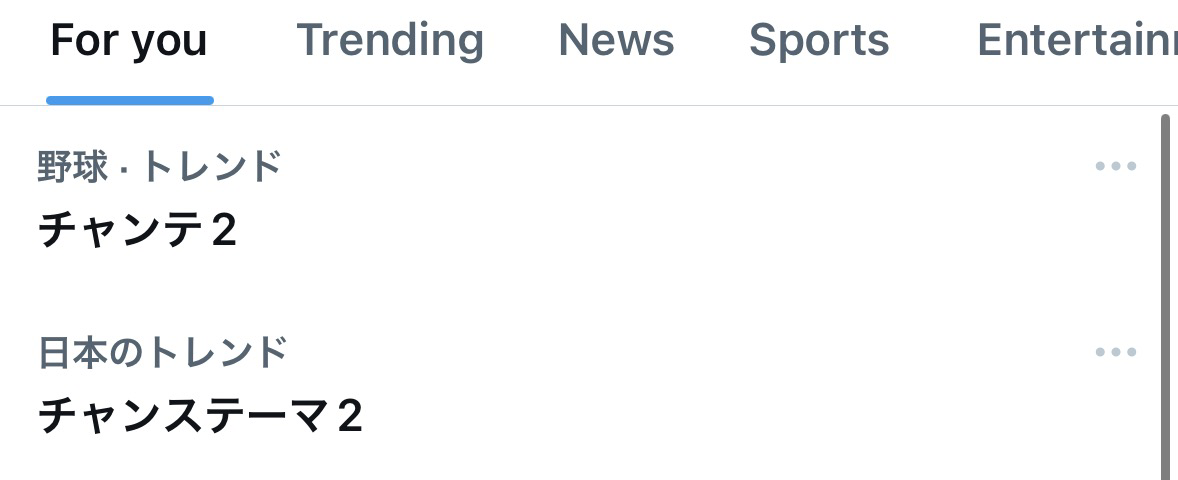This screenshot has height=480, width=1178.
Task: Open the チャンテ2 trending topic
Action: 138,231
